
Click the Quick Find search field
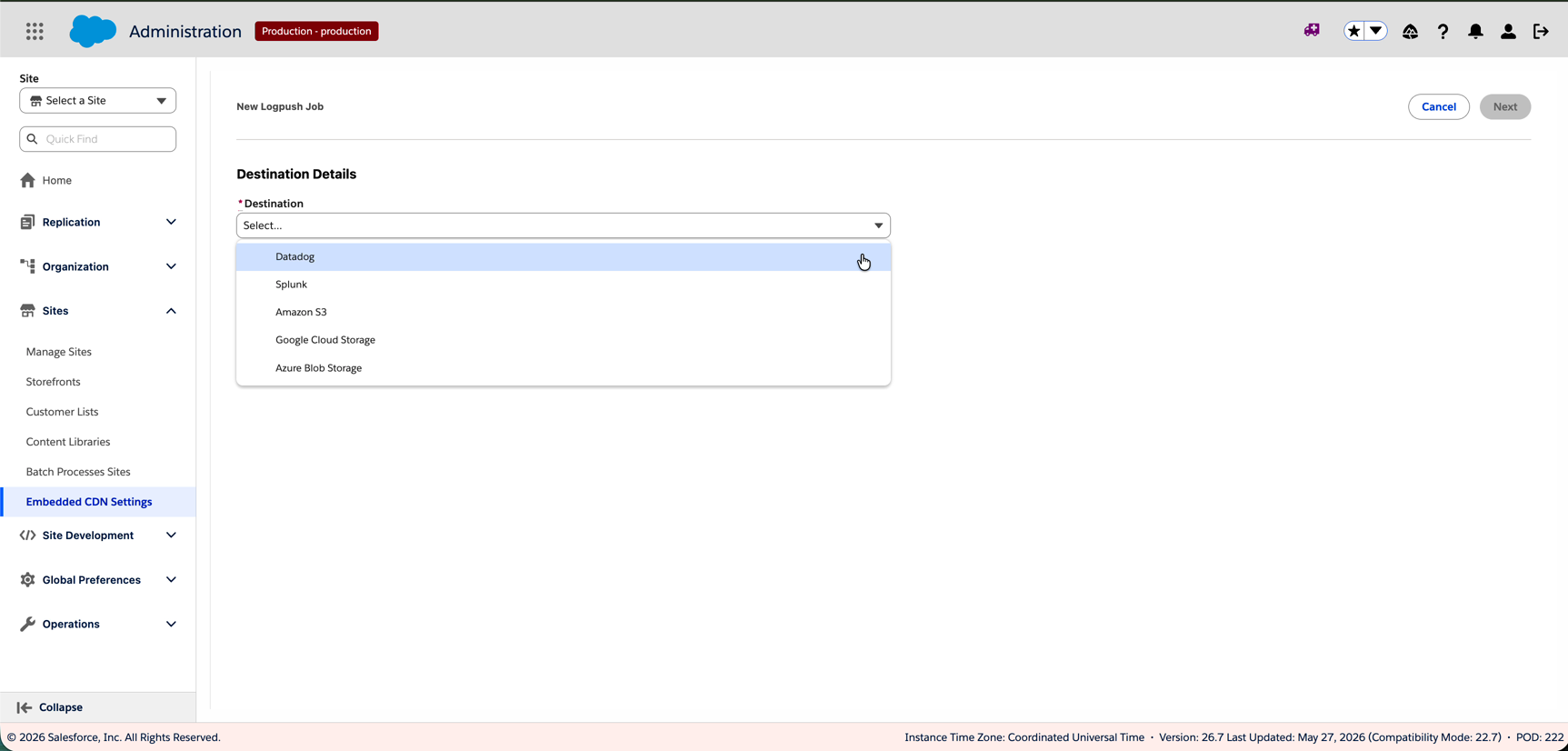click(98, 139)
